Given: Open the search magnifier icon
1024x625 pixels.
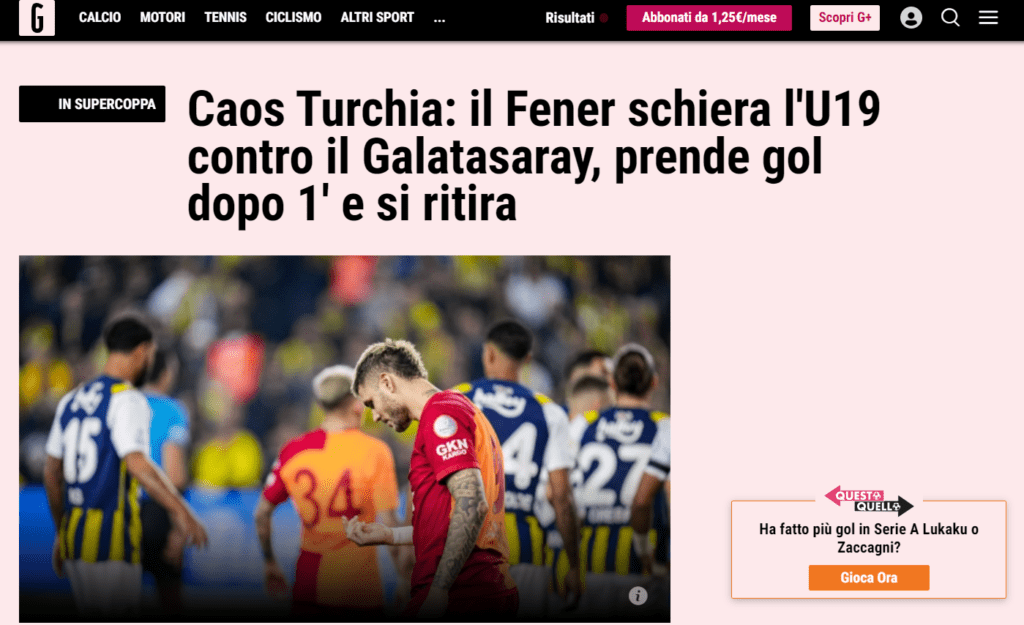Looking at the screenshot, I should pyautogui.click(x=950, y=18).
